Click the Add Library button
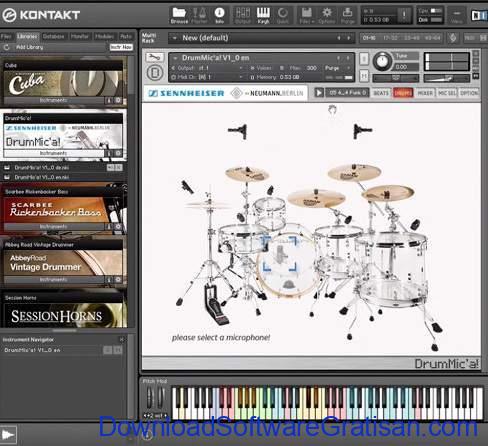The width and height of the screenshot is (488, 446). (30, 47)
